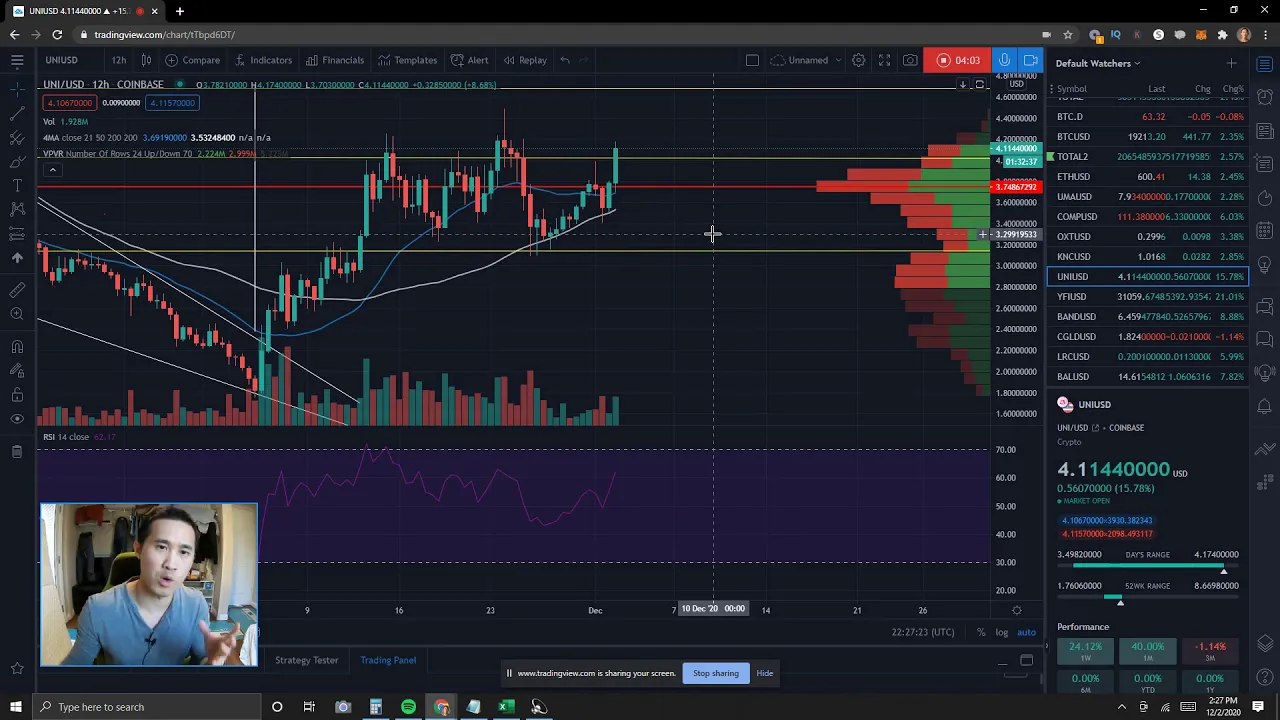The height and width of the screenshot is (720, 1280).
Task: Sort watchlist by Chg% column
Action: [1233, 89]
